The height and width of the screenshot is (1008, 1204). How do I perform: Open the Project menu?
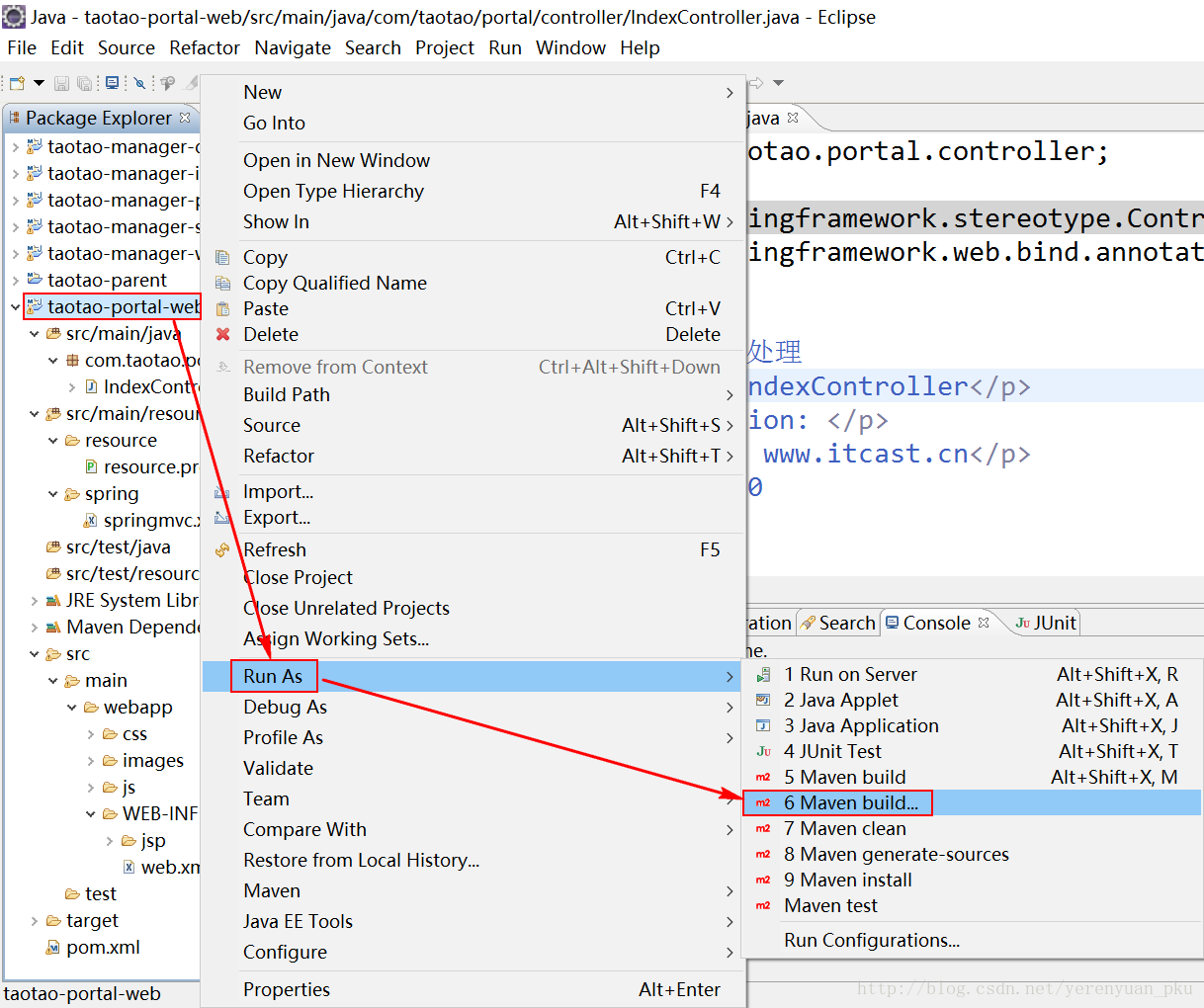[x=445, y=47]
